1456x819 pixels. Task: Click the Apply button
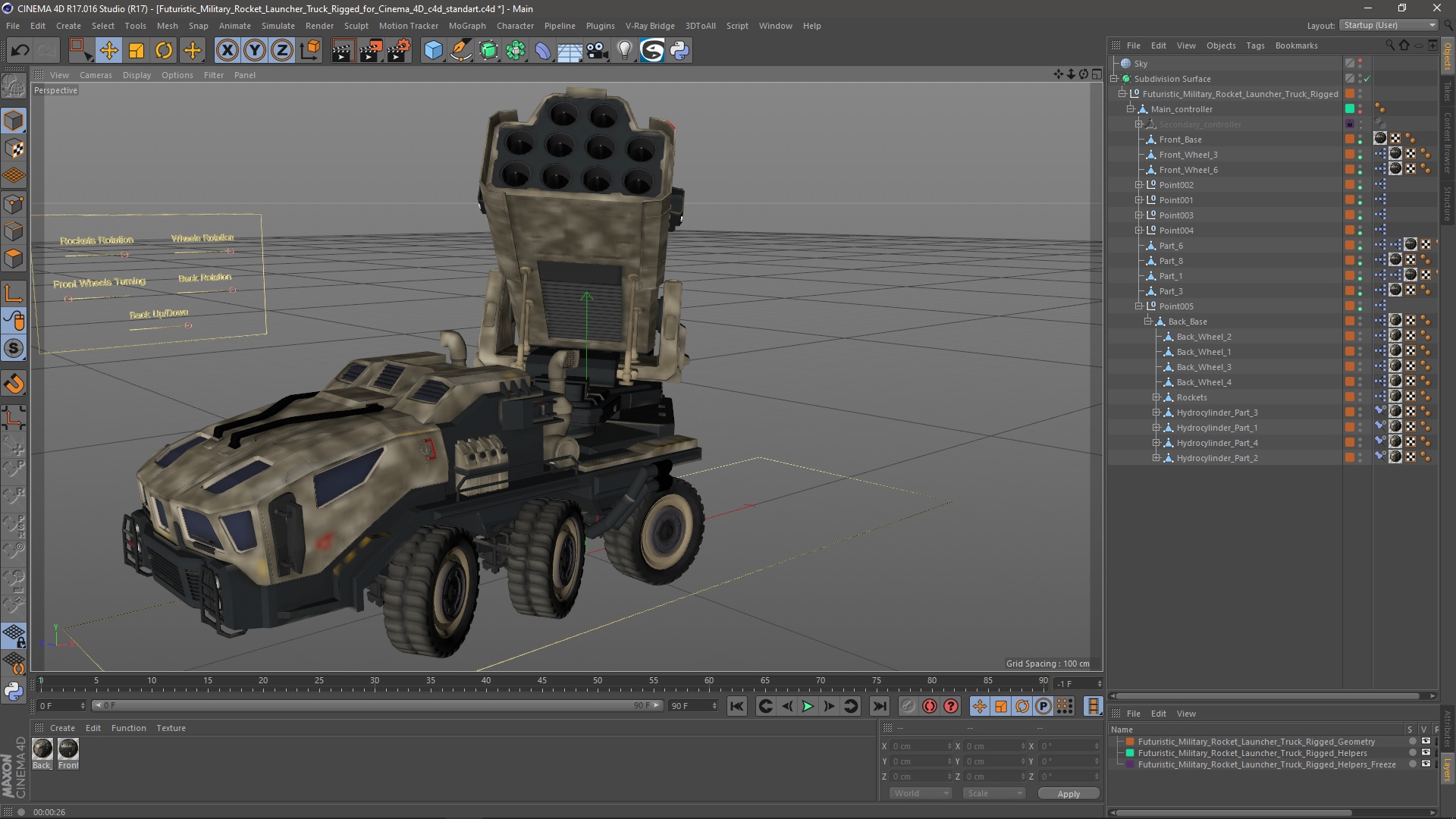click(x=1068, y=794)
